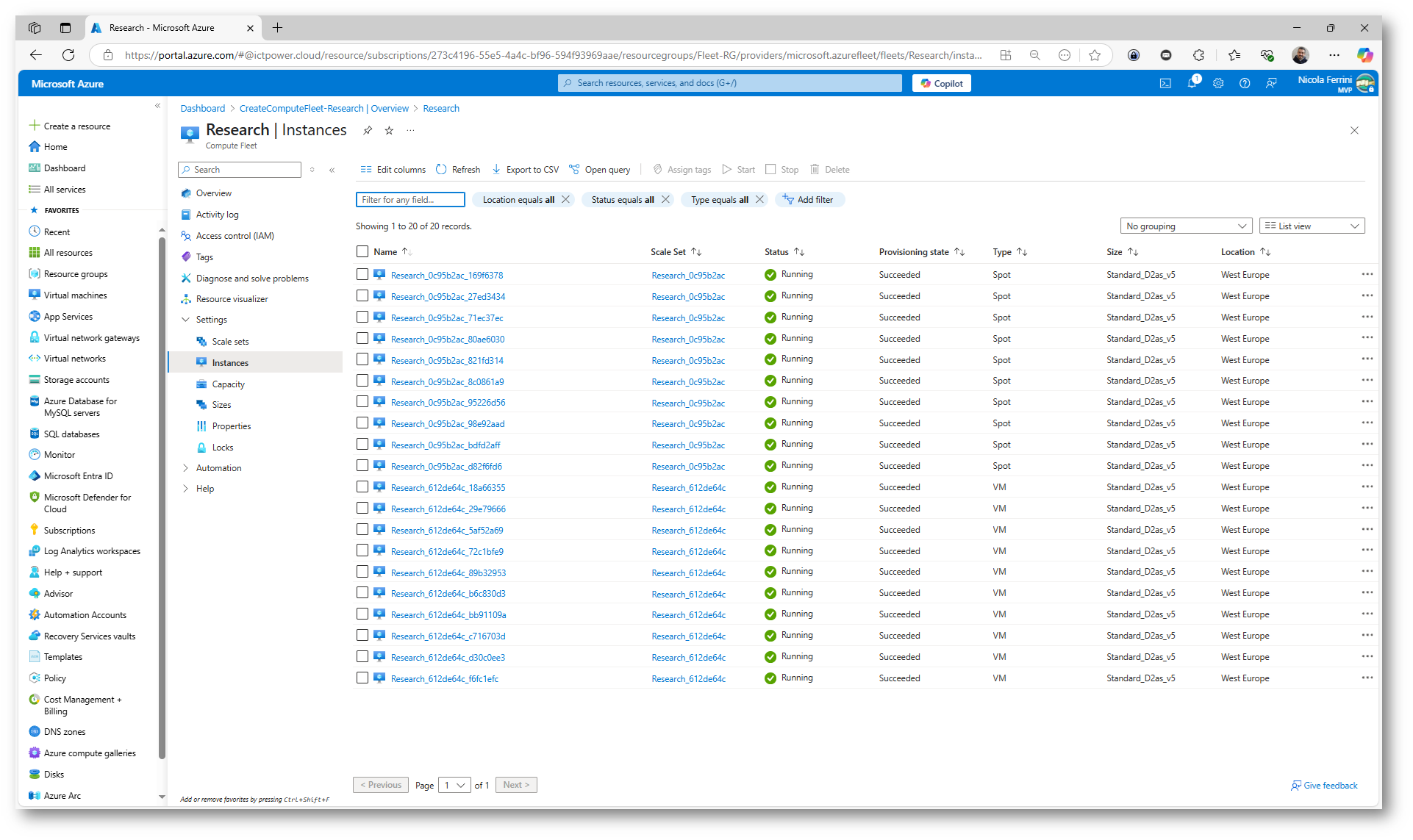Open the Research_612de64c scale set link in the Research_612de64c_18a66355 row
The image size is (1413, 840).
(688, 488)
